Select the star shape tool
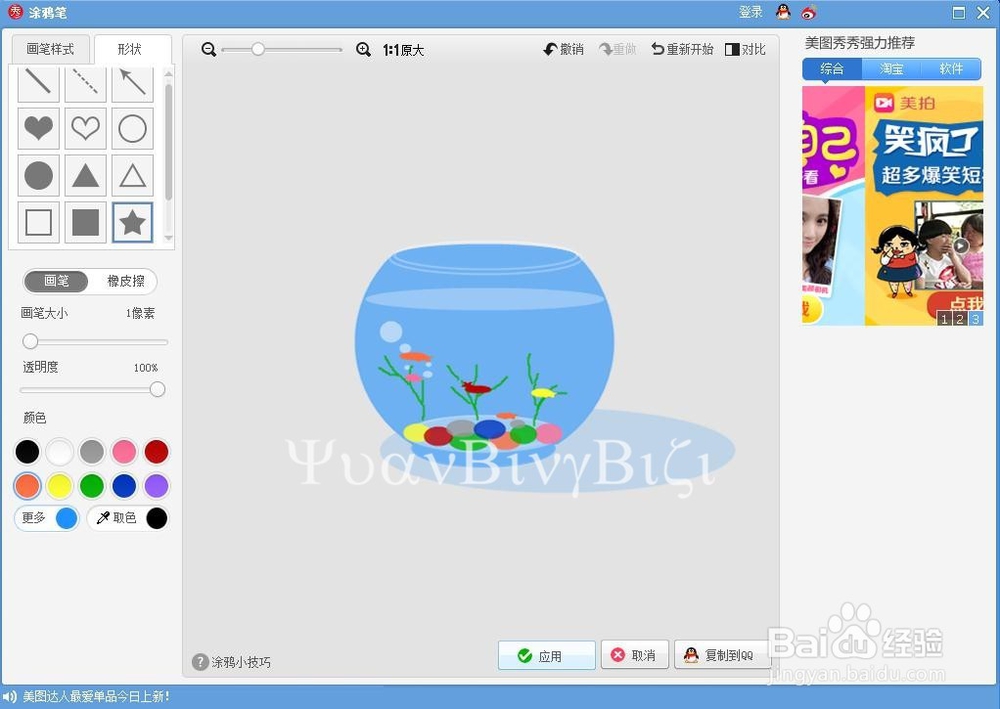Image resolution: width=1000 pixels, height=709 pixels. tap(132, 223)
